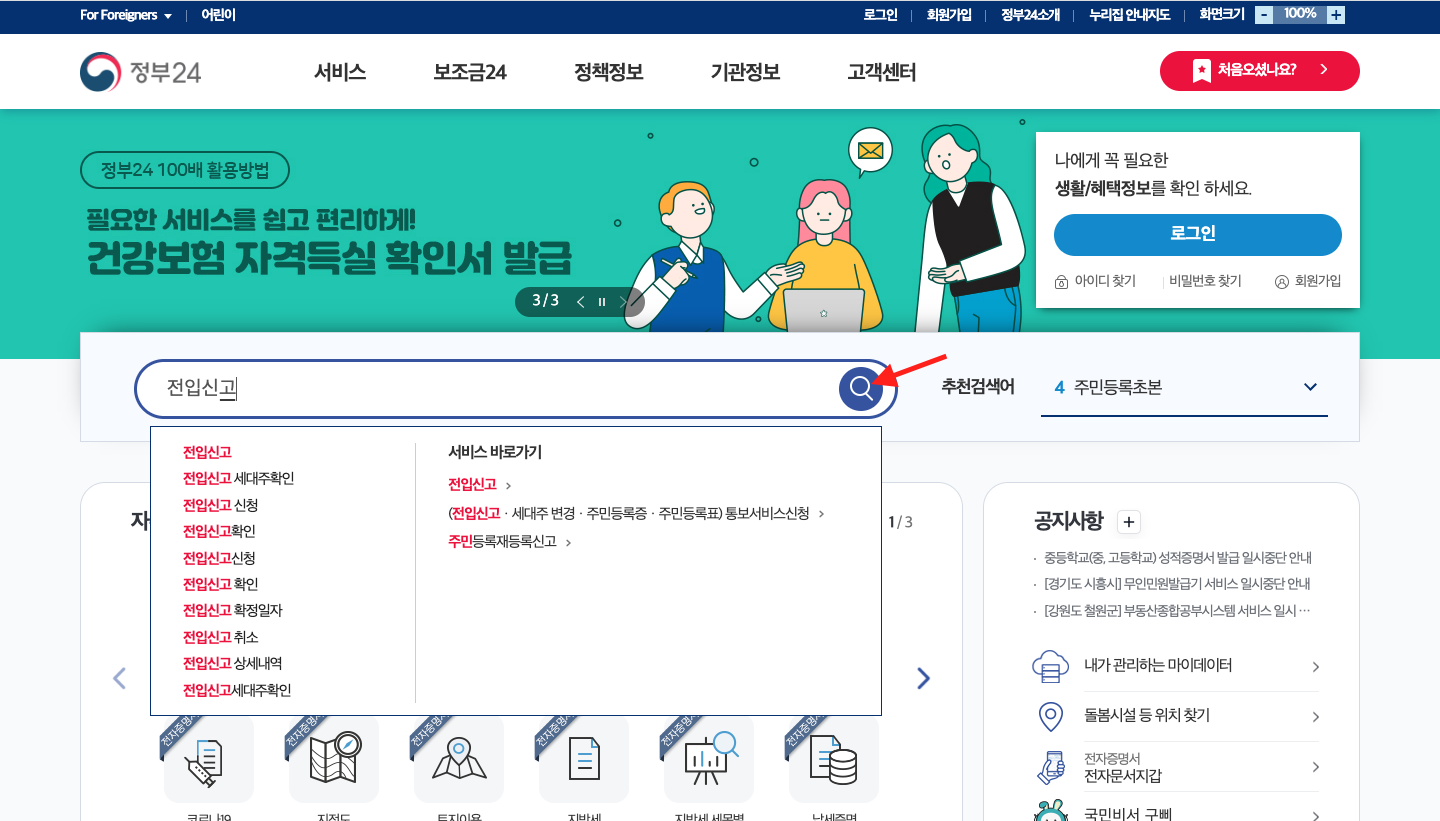Click the 전자문서지갑 mobile wallet icon
This screenshot has width=1440, height=821.
[1050, 767]
